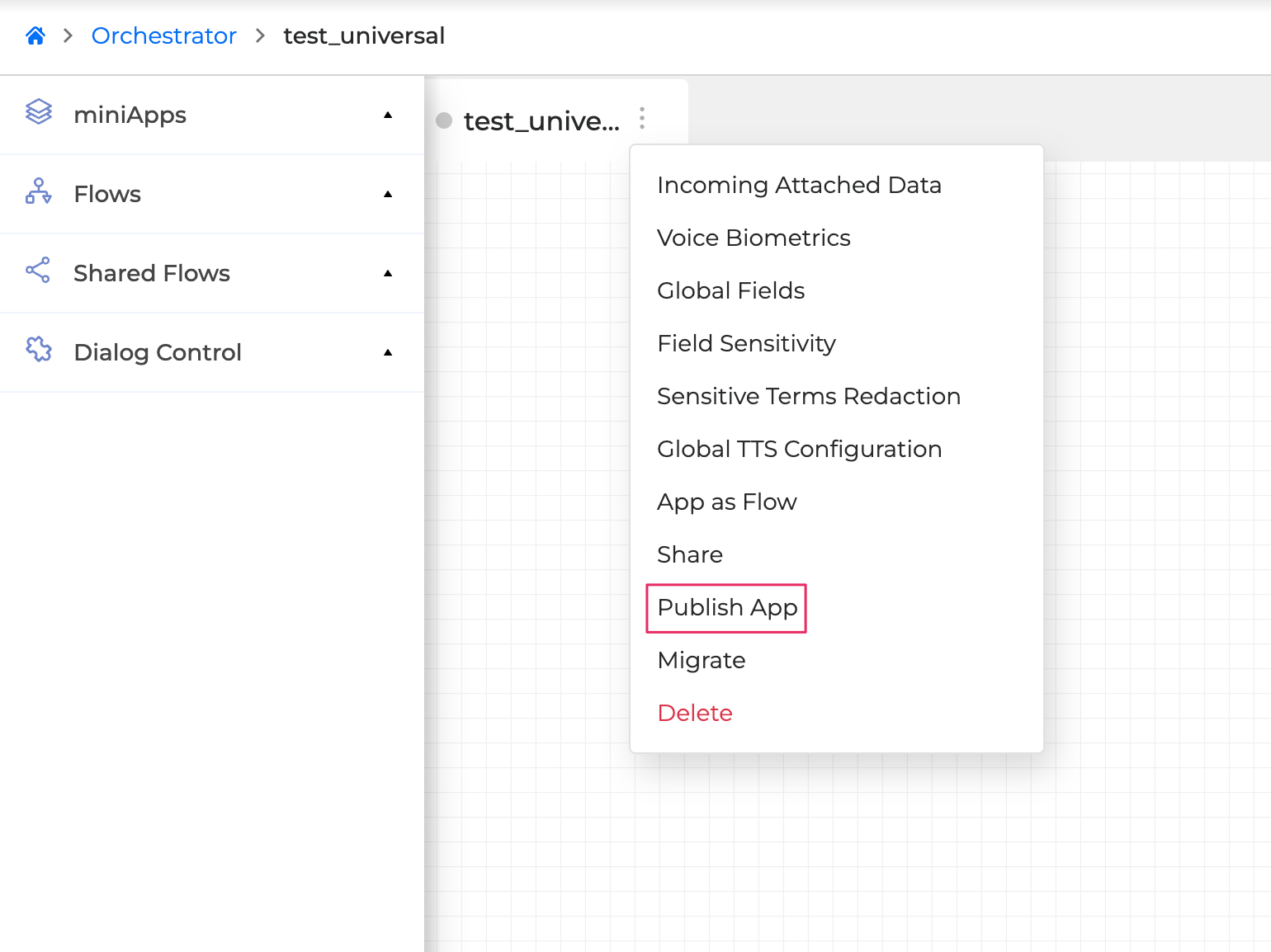Click the home icon in the breadcrumb
The image size is (1271, 952).
(35, 35)
